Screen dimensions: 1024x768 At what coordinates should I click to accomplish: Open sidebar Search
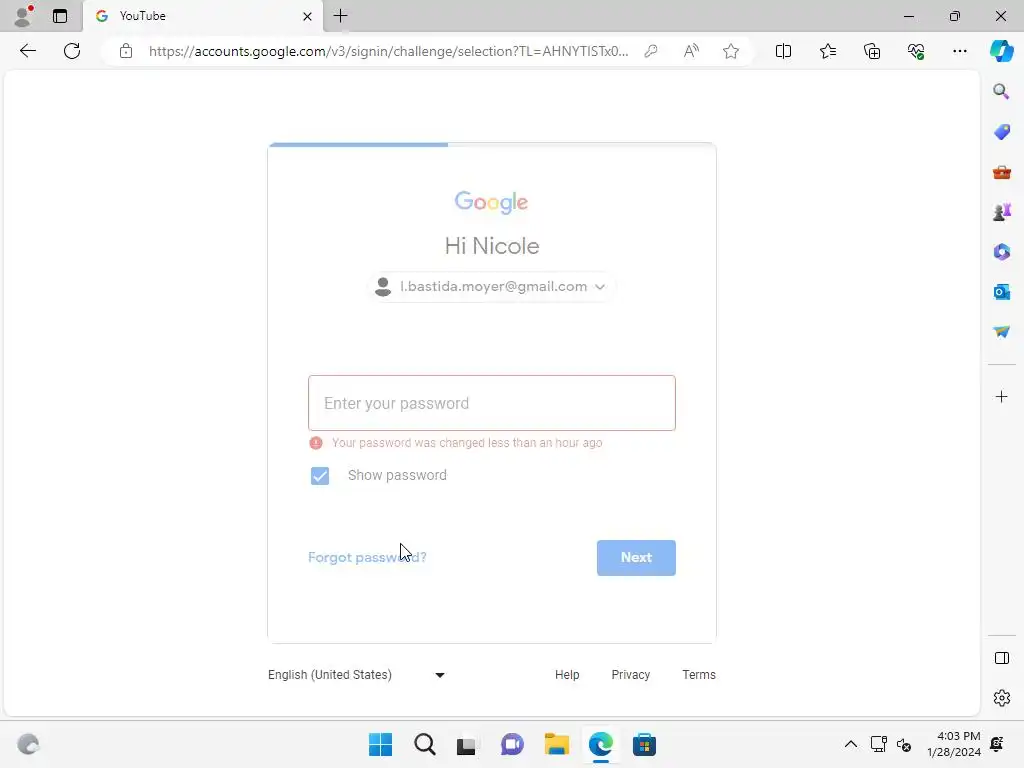tap(1001, 91)
